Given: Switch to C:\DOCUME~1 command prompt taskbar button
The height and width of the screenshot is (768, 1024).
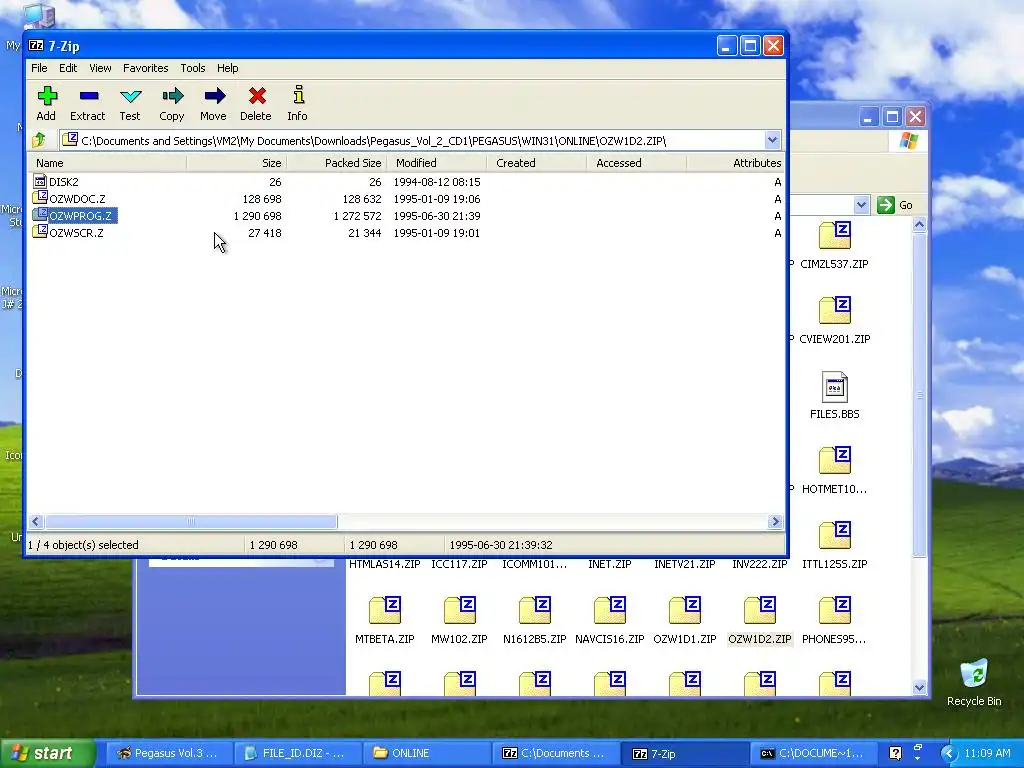Looking at the screenshot, I should pyautogui.click(x=812, y=754).
